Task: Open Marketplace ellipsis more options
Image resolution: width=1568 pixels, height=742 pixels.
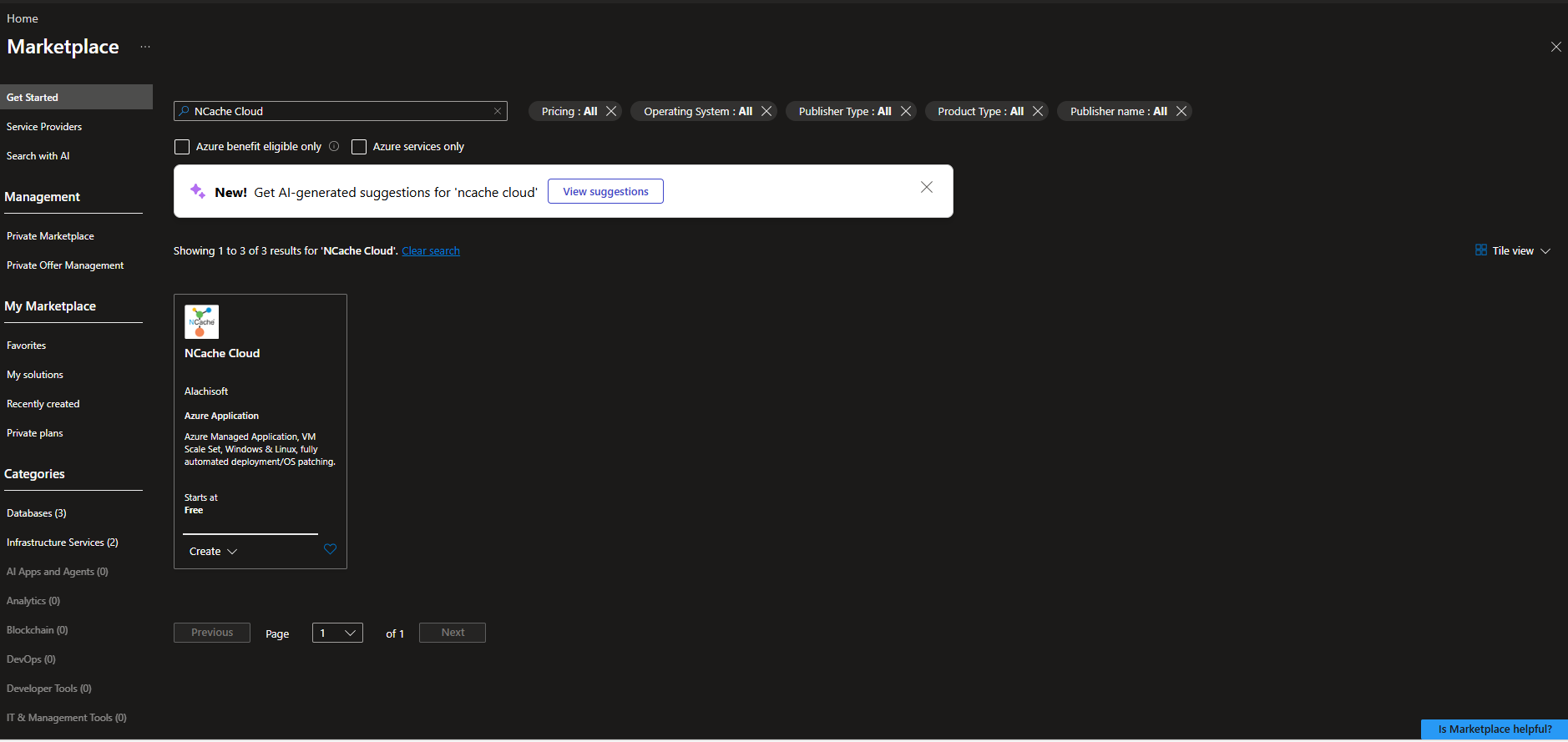Action: [x=145, y=47]
